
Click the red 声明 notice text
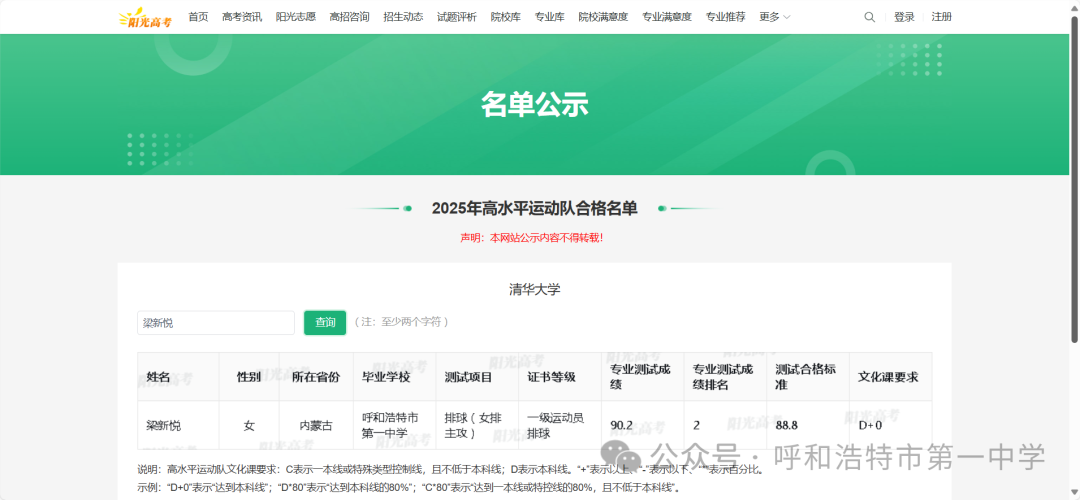[x=532, y=238]
